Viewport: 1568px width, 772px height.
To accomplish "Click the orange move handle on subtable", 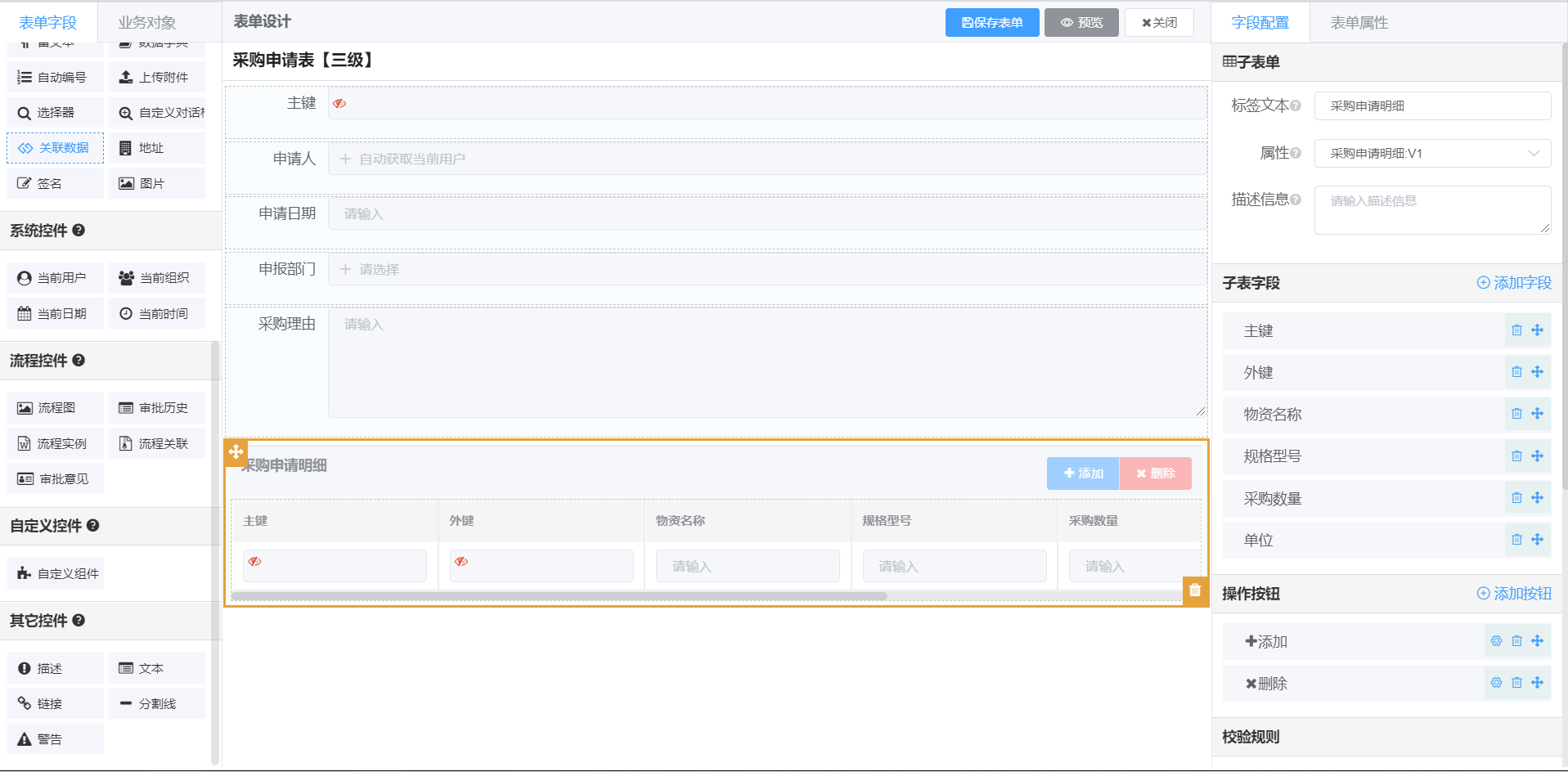I will (236, 451).
